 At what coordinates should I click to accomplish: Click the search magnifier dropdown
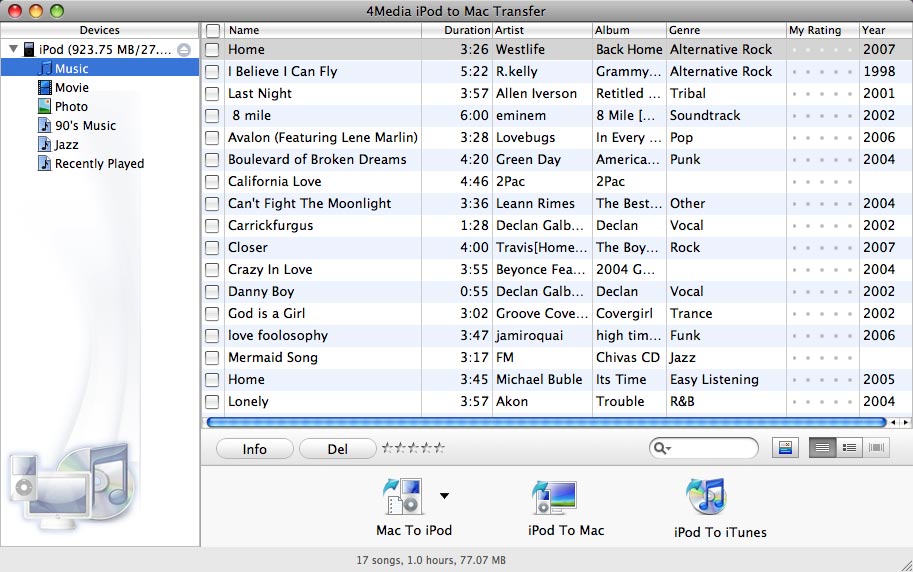point(663,448)
